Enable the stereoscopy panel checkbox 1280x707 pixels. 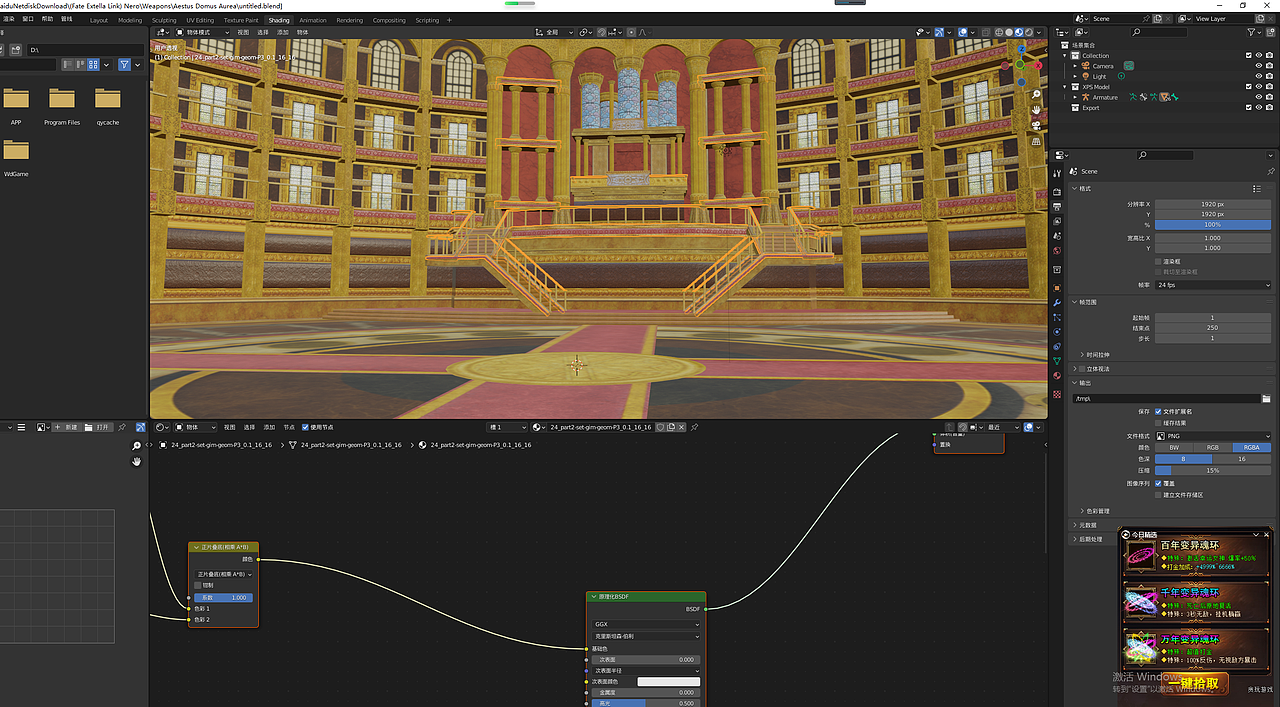click(1082, 369)
